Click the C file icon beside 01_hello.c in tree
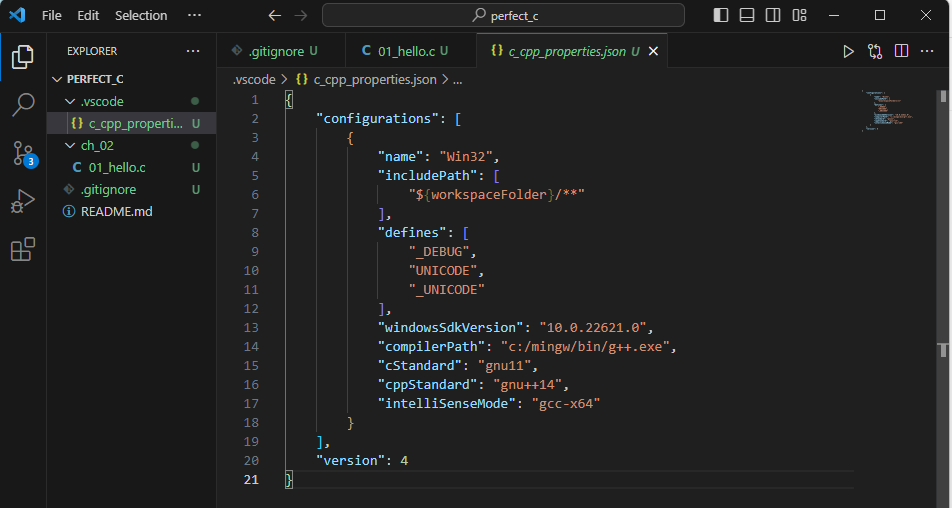The image size is (952, 508). coord(77,168)
